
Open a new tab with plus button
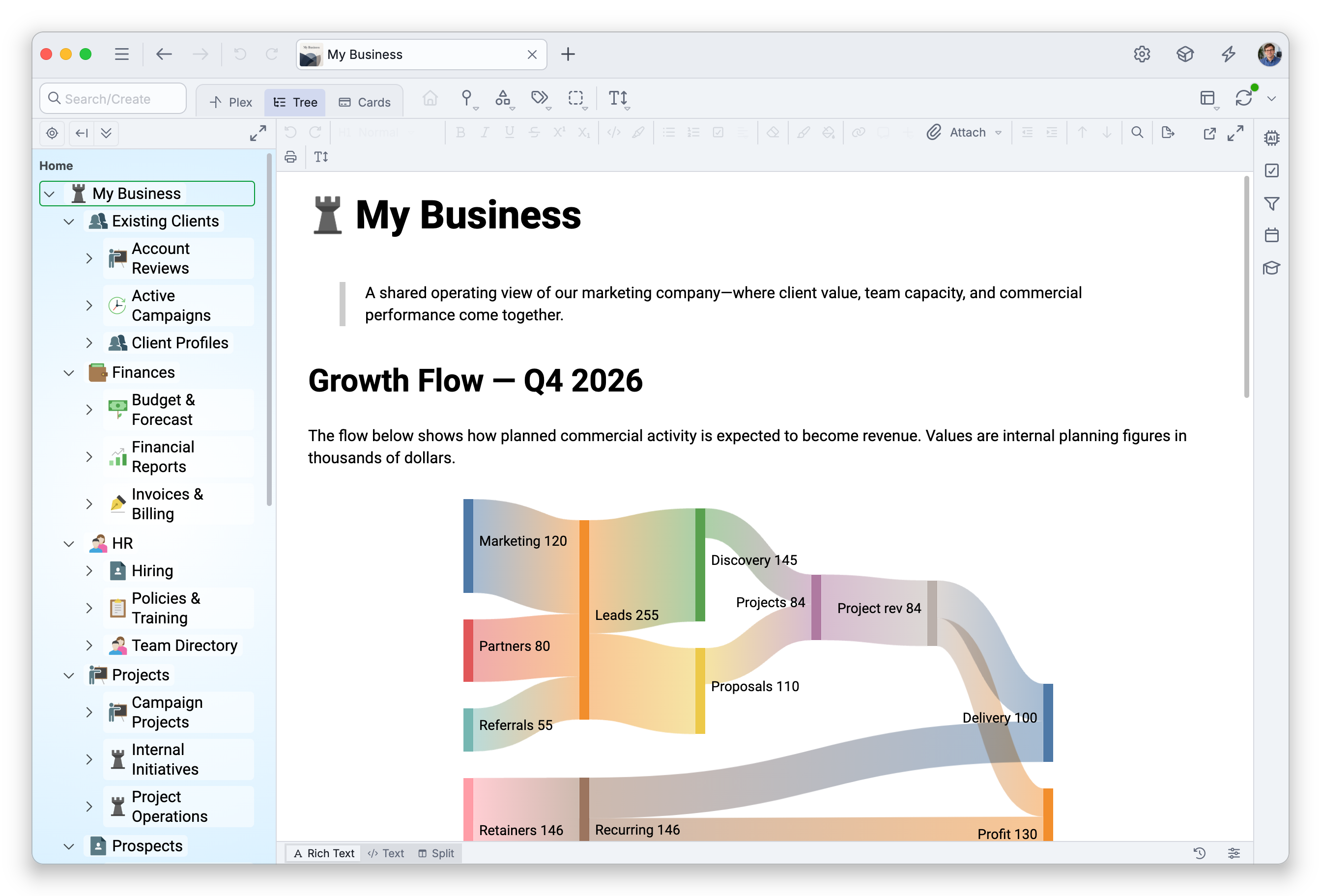click(x=568, y=54)
